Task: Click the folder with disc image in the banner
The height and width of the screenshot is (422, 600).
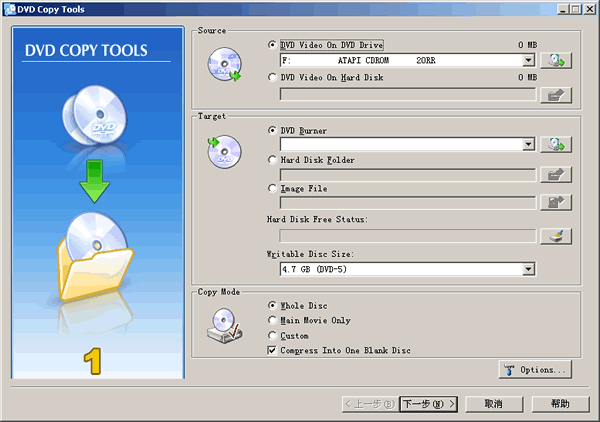Action: pos(95,256)
